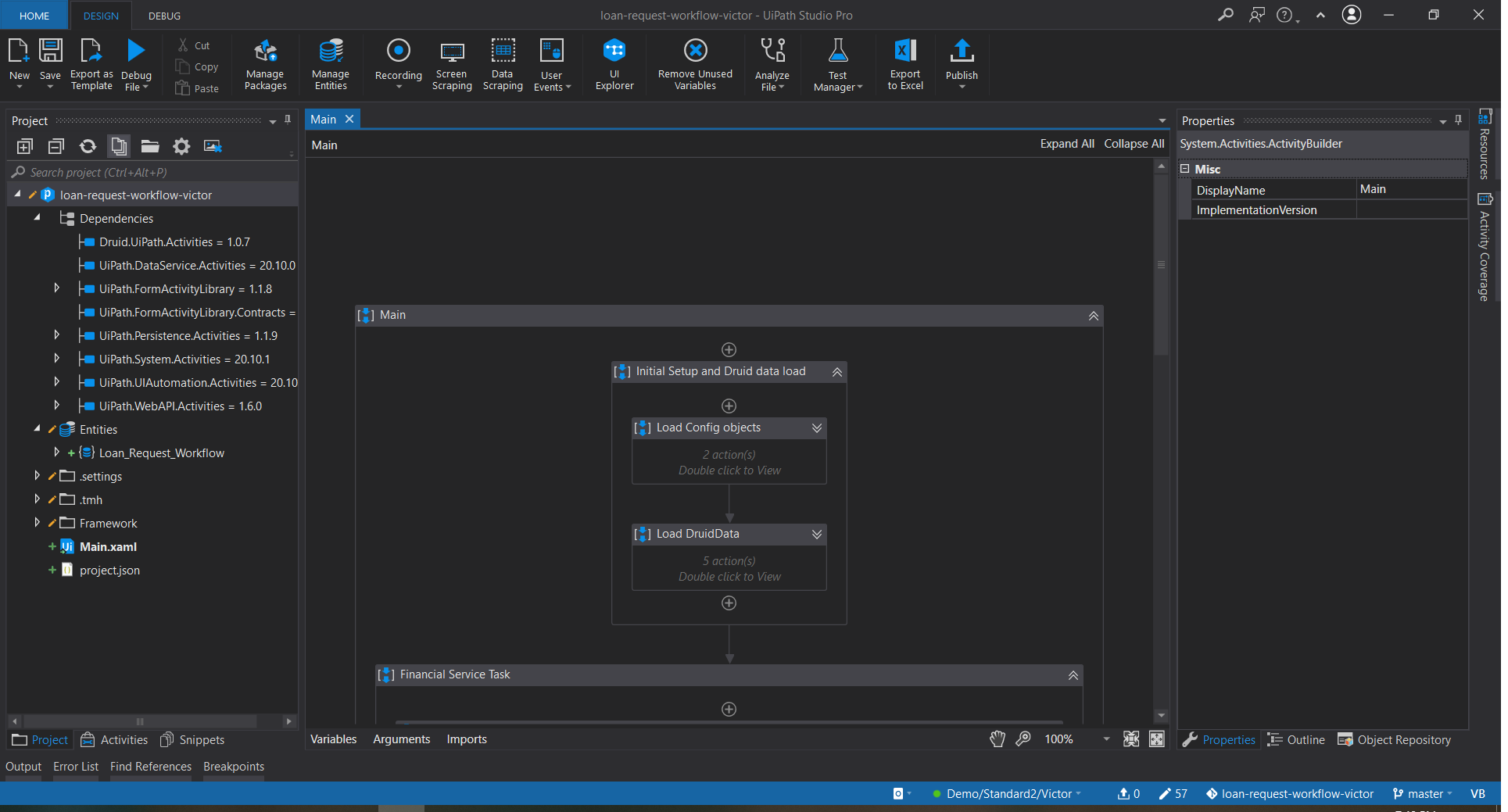This screenshot has width=1508, height=812.
Task: Expand UiPath.FormActivityLibrary dependency
Action: point(56,288)
